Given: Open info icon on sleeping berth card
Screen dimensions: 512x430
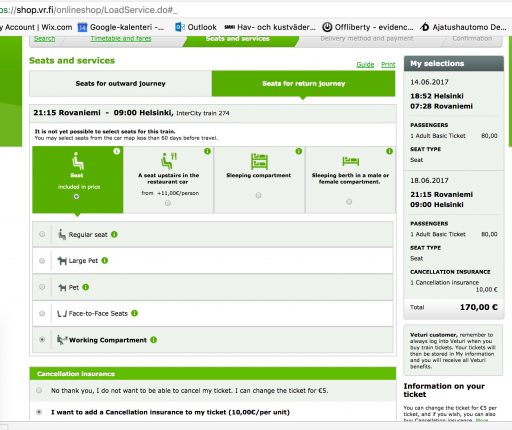Looking at the screenshot, I should click(x=389, y=151).
